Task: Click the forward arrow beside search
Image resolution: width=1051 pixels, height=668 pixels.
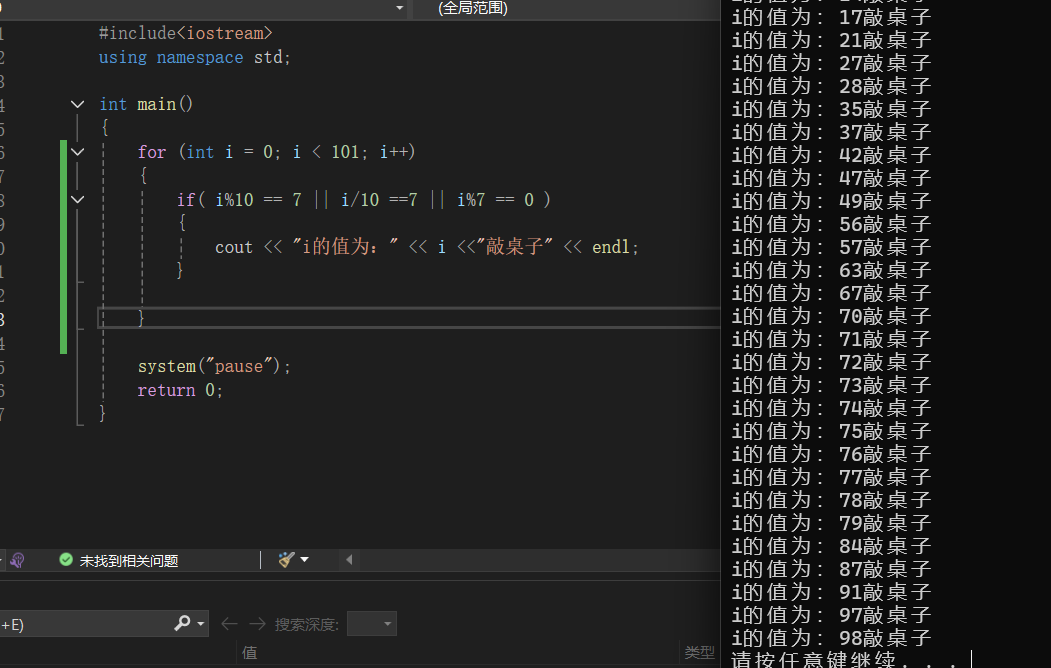Action: (x=257, y=624)
